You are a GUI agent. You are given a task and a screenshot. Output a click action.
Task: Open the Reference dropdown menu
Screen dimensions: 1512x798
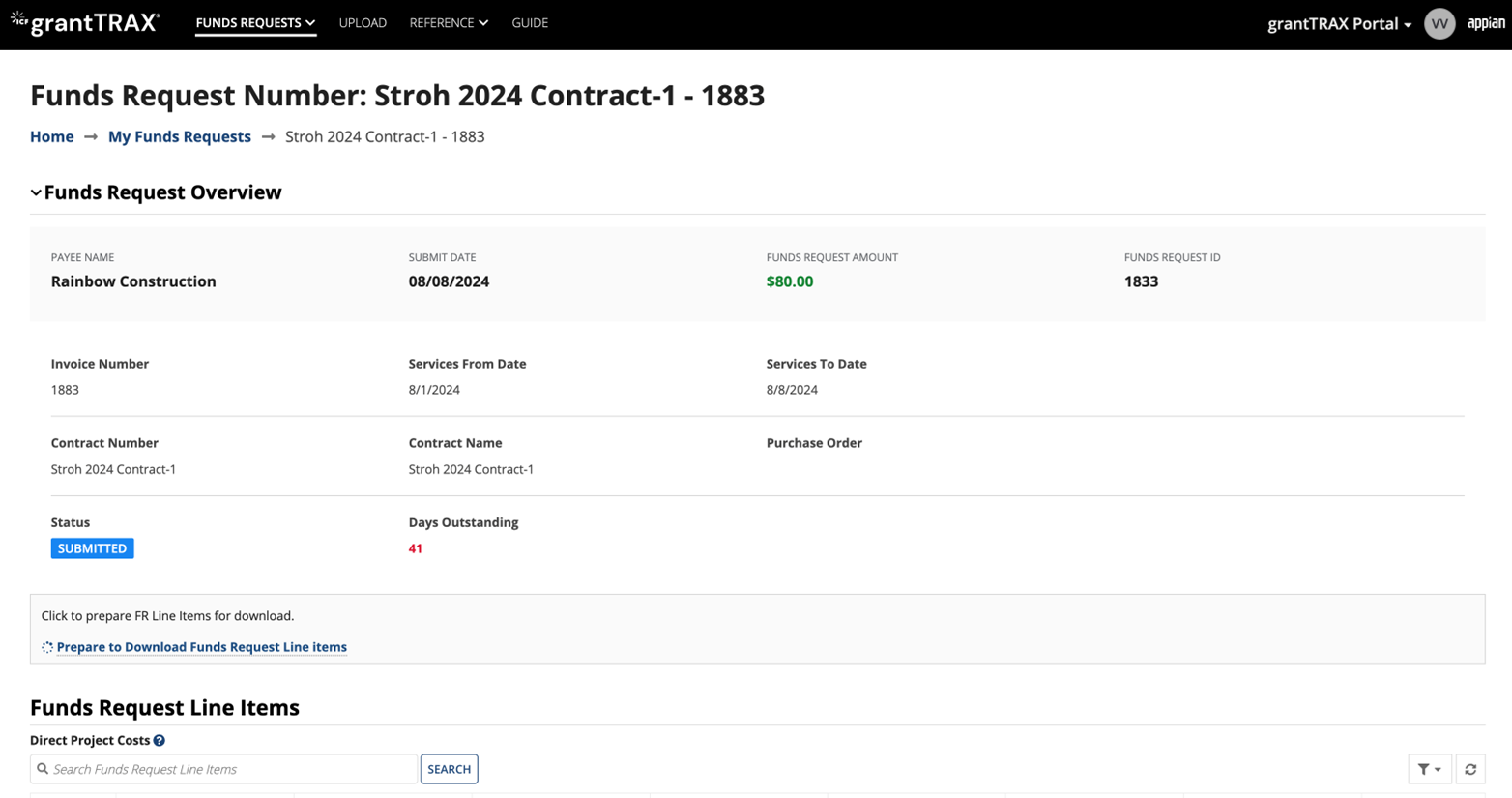pyautogui.click(x=449, y=22)
